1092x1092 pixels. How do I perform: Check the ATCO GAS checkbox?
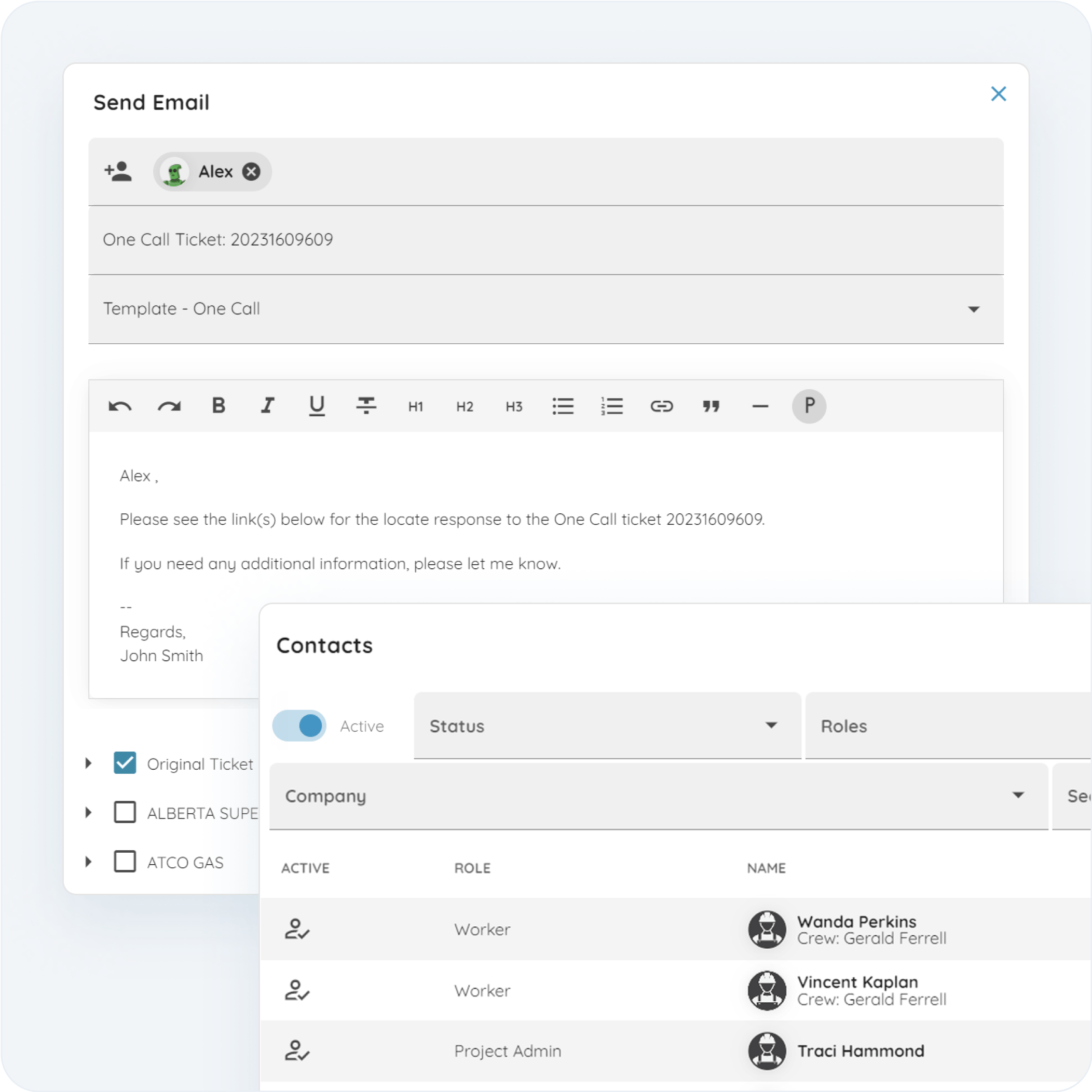pyautogui.click(x=125, y=862)
